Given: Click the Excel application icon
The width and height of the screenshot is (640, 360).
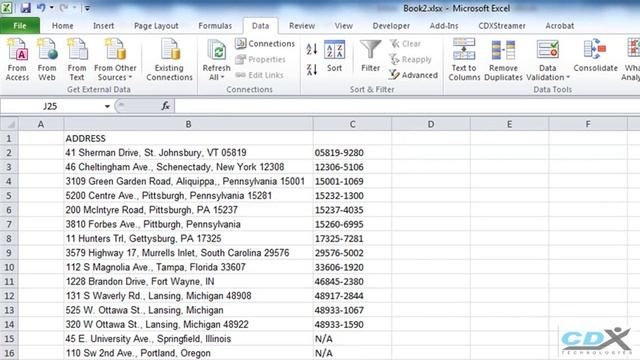Looking at the screenshot, I should (x=7, y=7).
